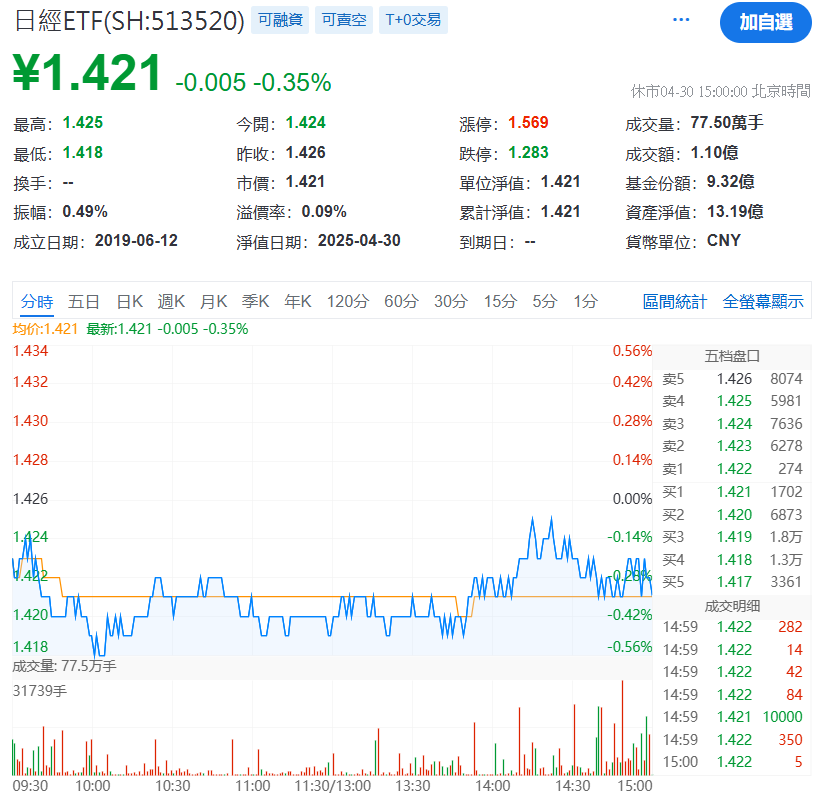The image size is (823, 801).
Task: Open the 週K chart tab
Action: (171, 302)
